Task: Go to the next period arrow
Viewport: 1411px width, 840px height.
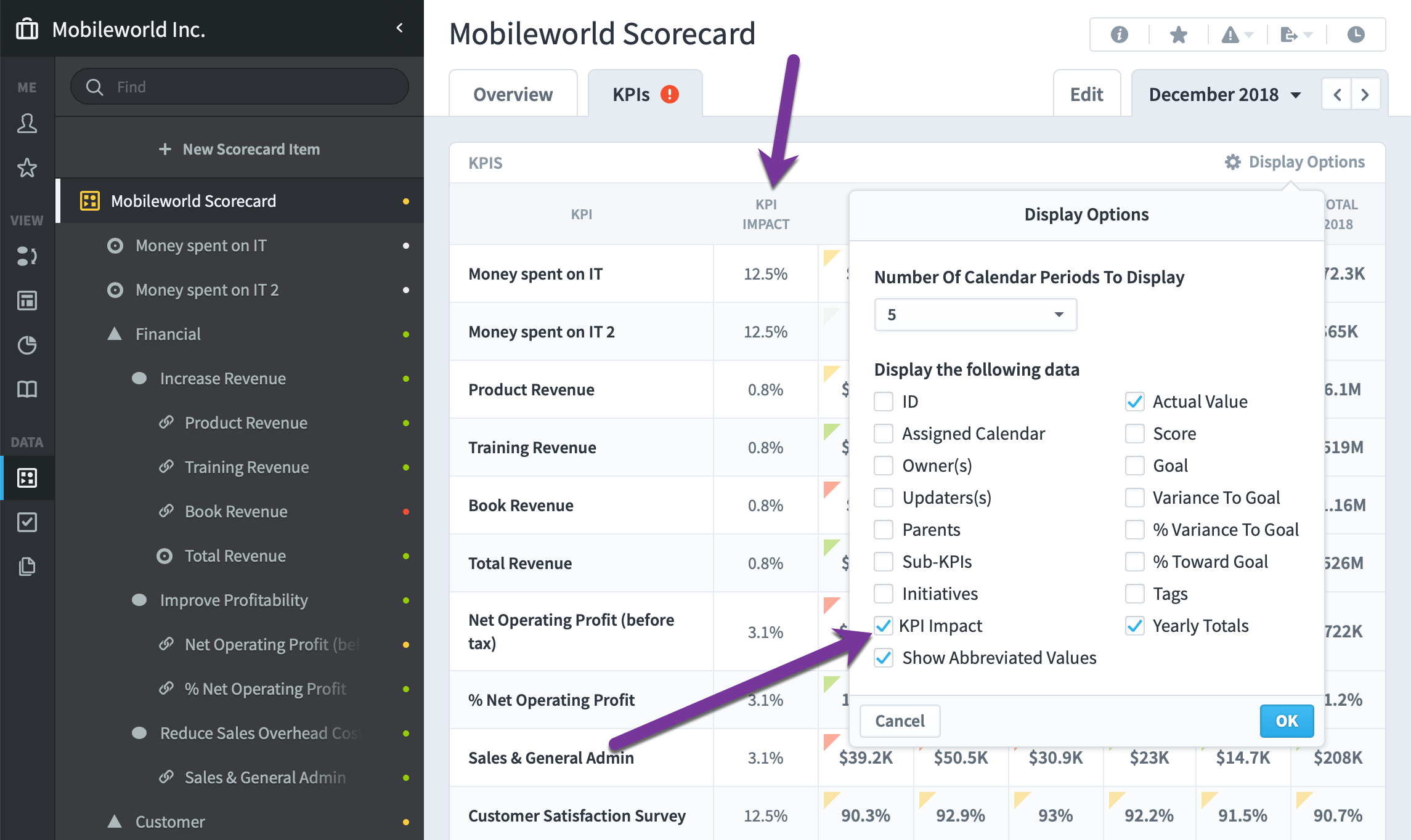Action: point(1365,94)
